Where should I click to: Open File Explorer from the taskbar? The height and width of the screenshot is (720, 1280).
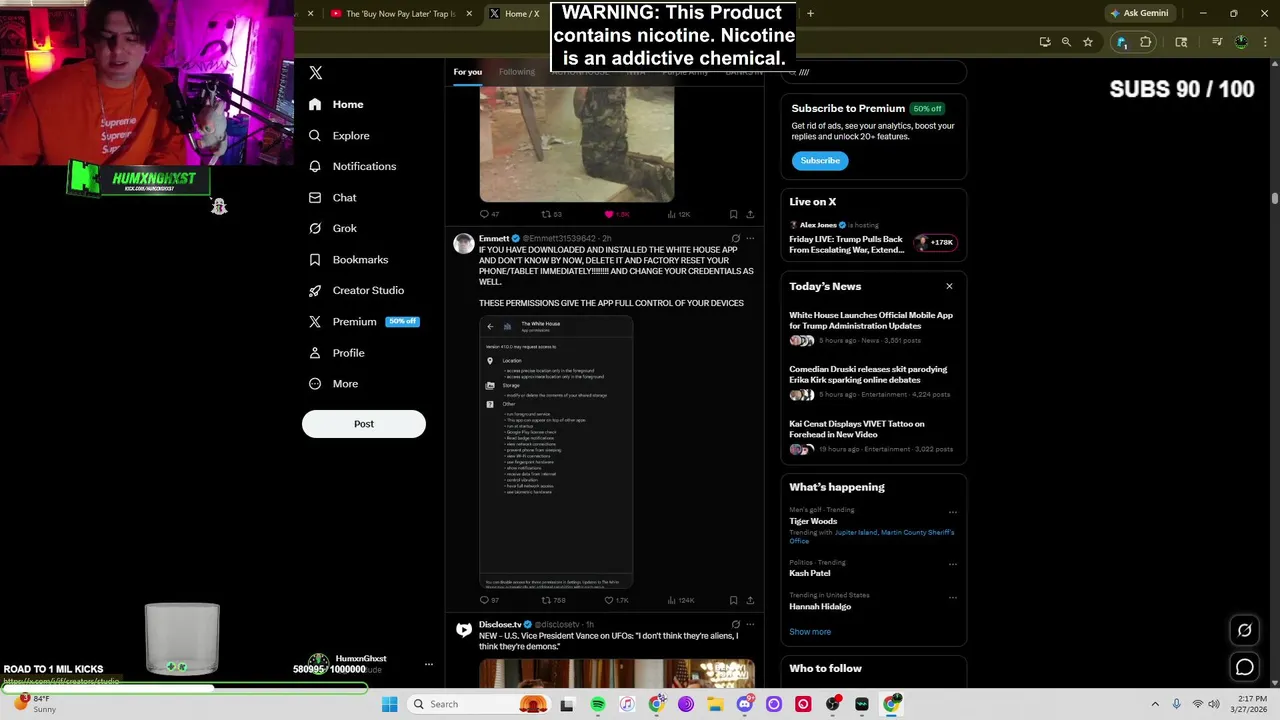(x=715, y=704)
